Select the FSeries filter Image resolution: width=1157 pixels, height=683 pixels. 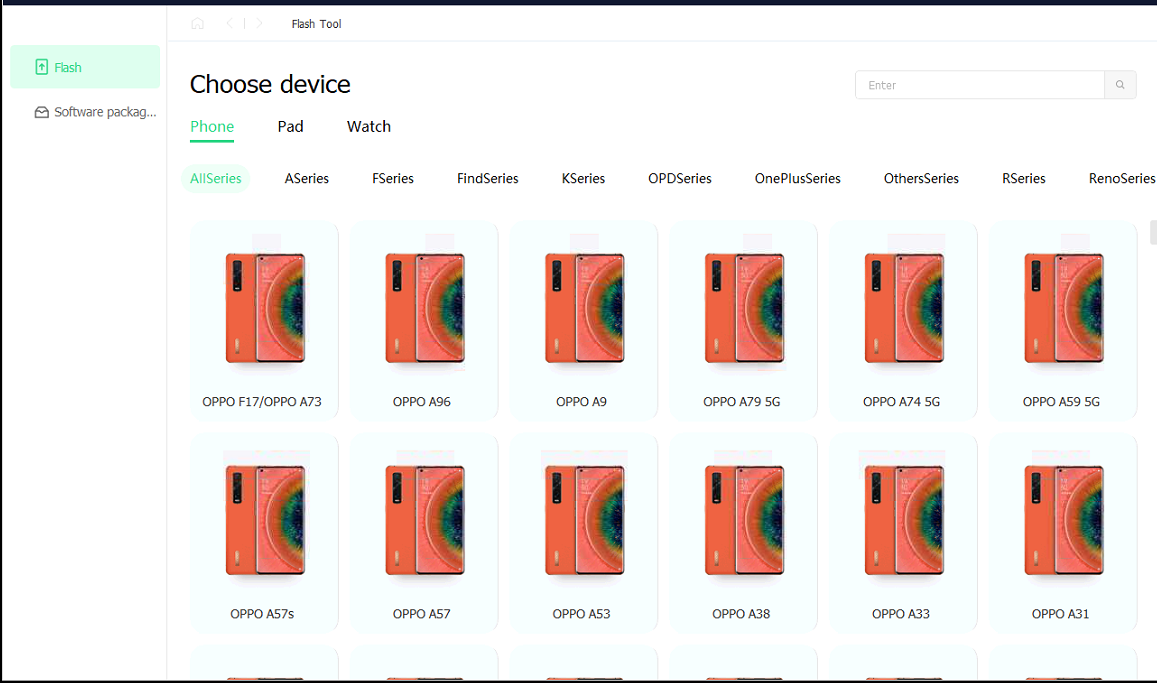[393, 178]
